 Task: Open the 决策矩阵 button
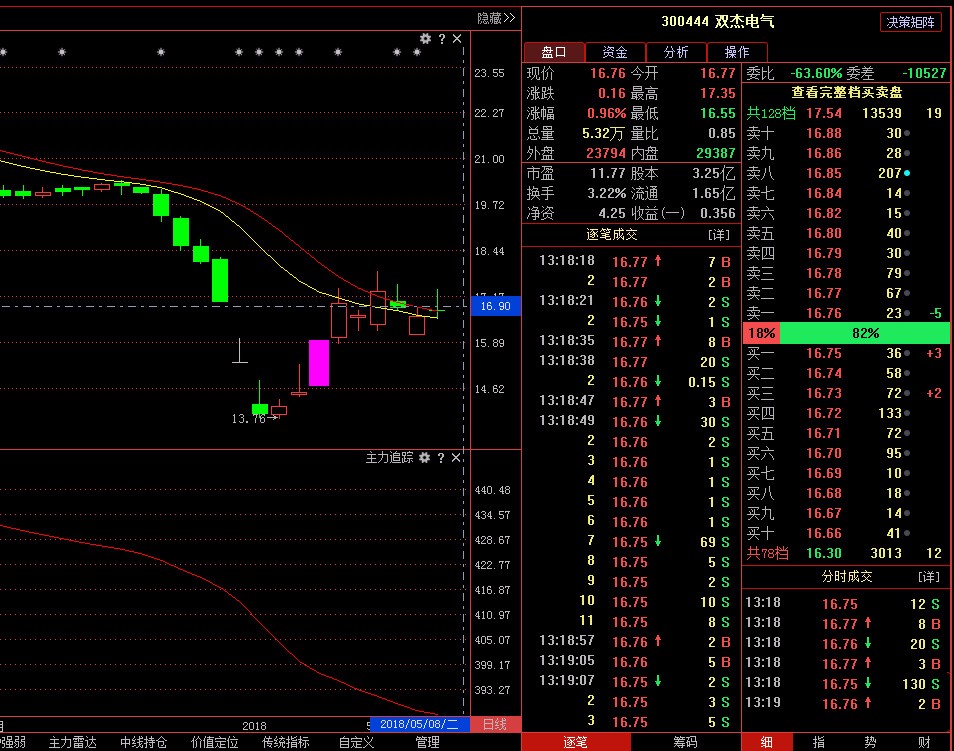coord(910,23)
